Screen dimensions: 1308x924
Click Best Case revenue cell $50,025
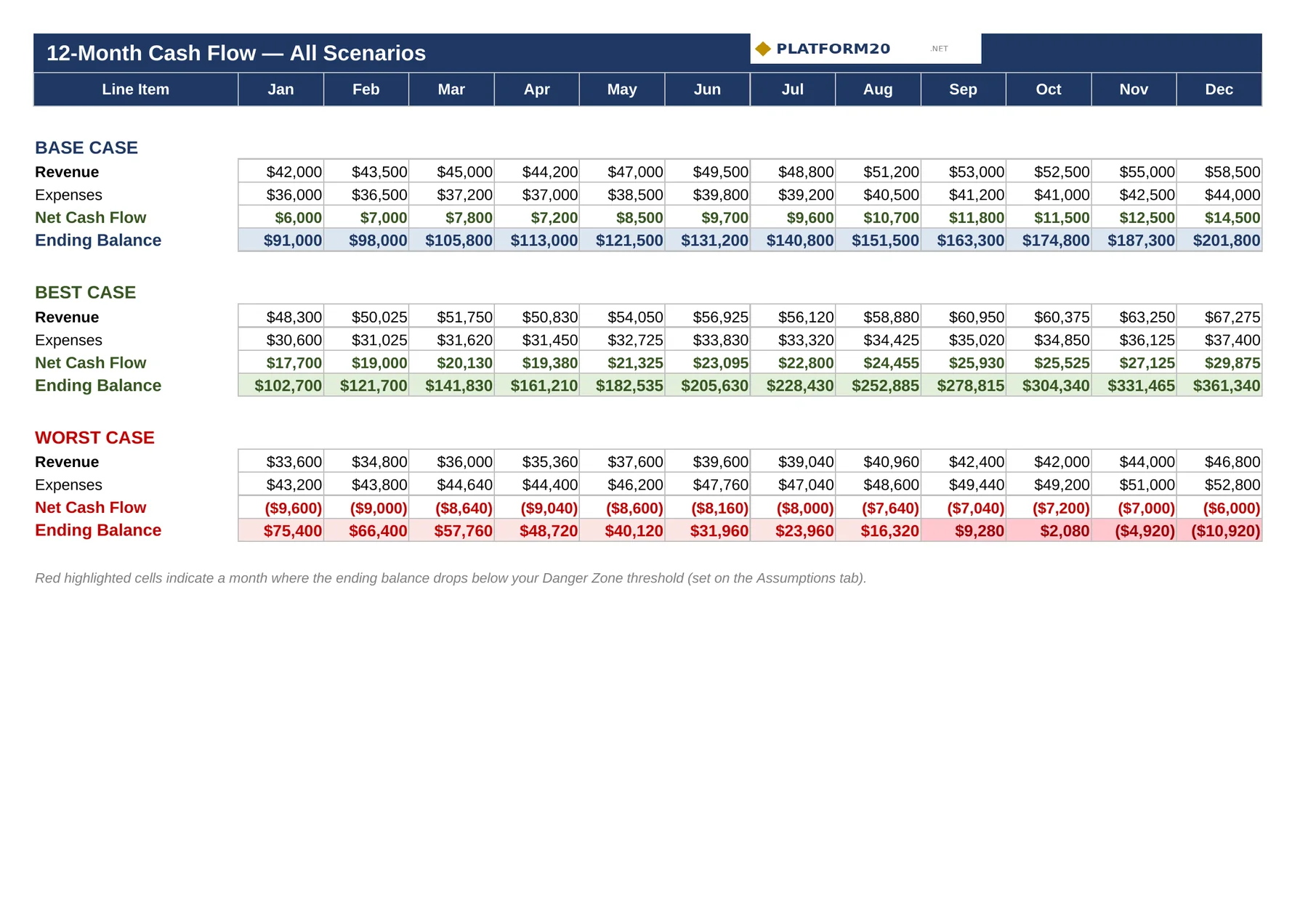click(x=366, y=317)
